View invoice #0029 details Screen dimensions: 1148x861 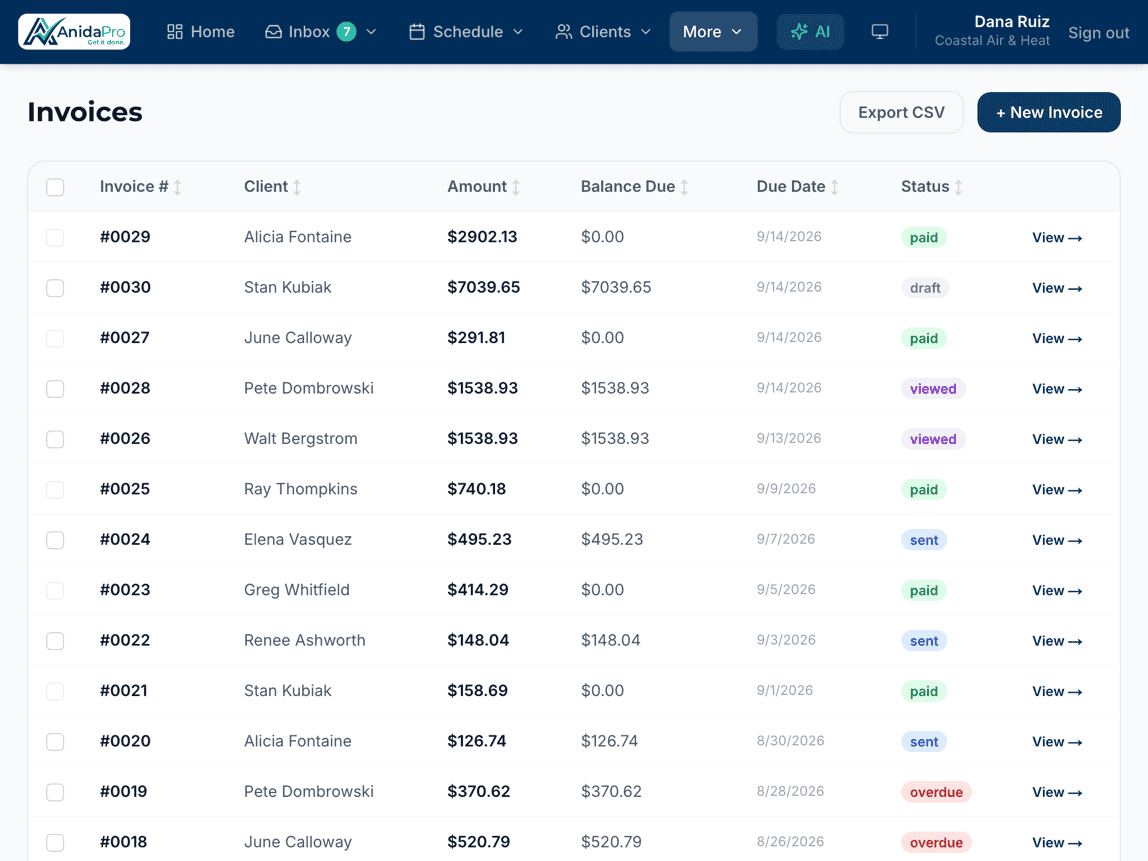[1057, 237]
